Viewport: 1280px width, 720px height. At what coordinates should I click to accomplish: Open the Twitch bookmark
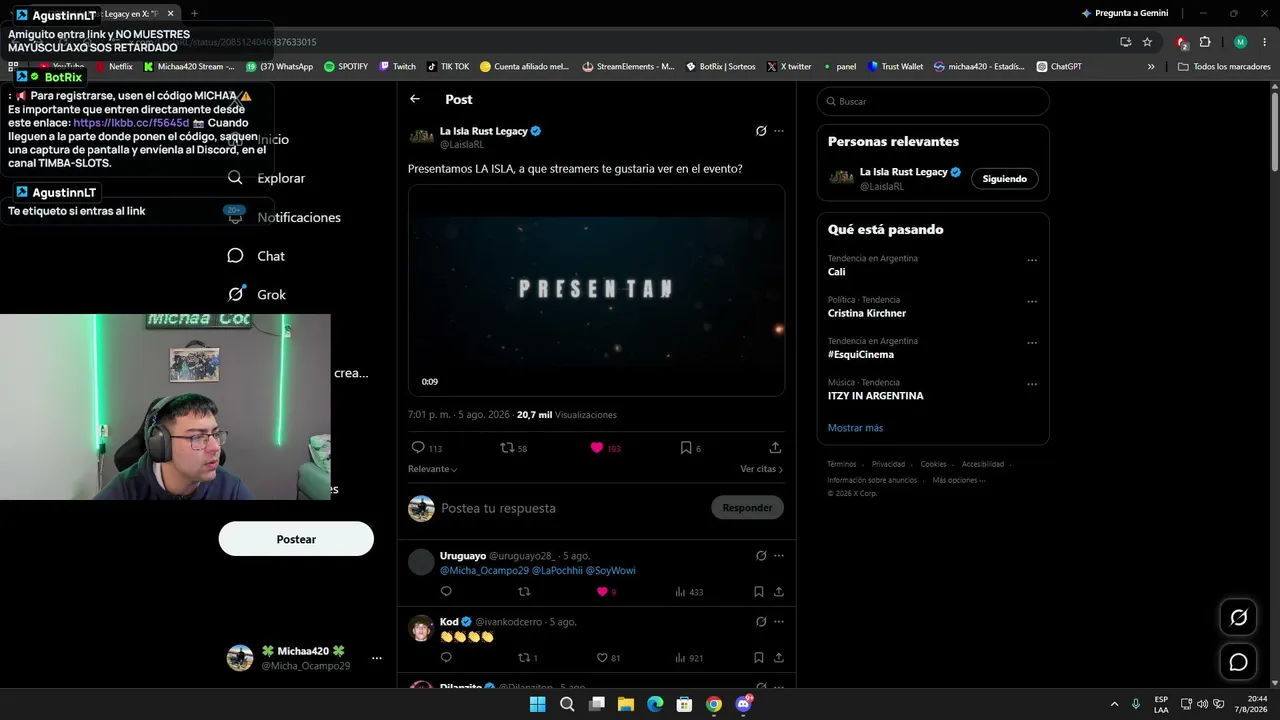(398, 67)
